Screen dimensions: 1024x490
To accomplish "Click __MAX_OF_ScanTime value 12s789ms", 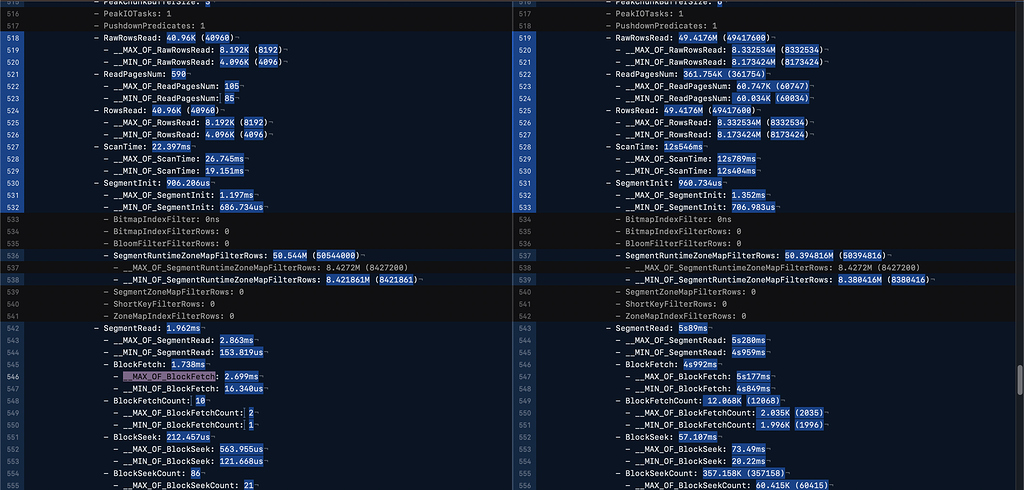I will tap(736, 159).
